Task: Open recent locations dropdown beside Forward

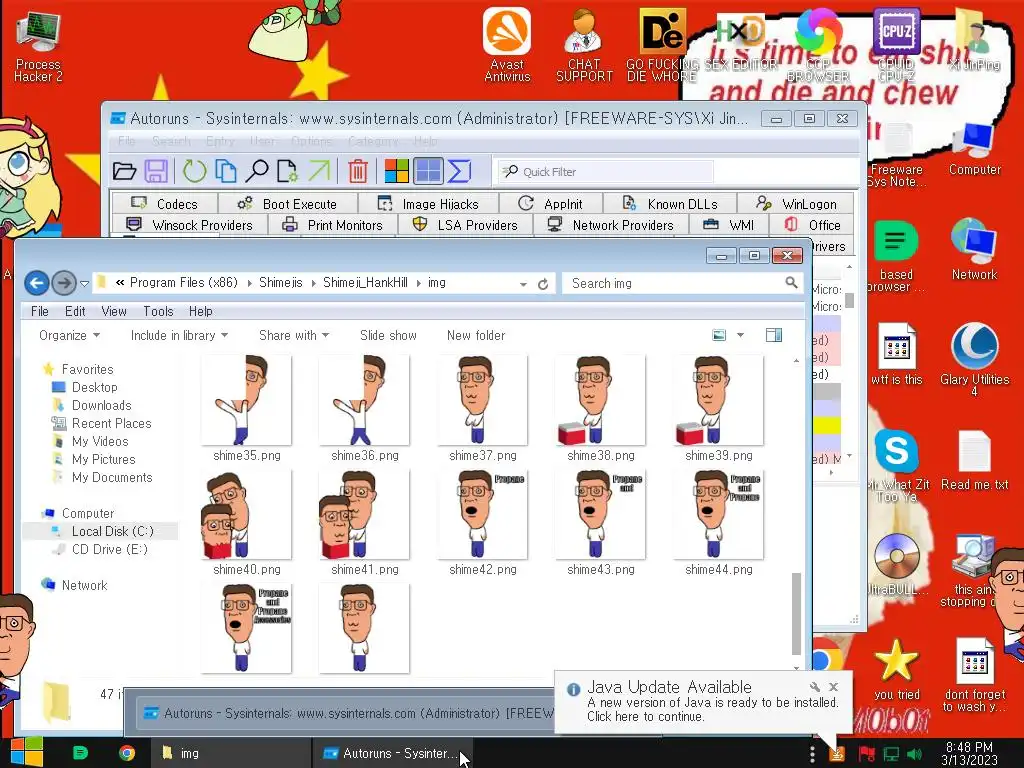Action: 84,283
